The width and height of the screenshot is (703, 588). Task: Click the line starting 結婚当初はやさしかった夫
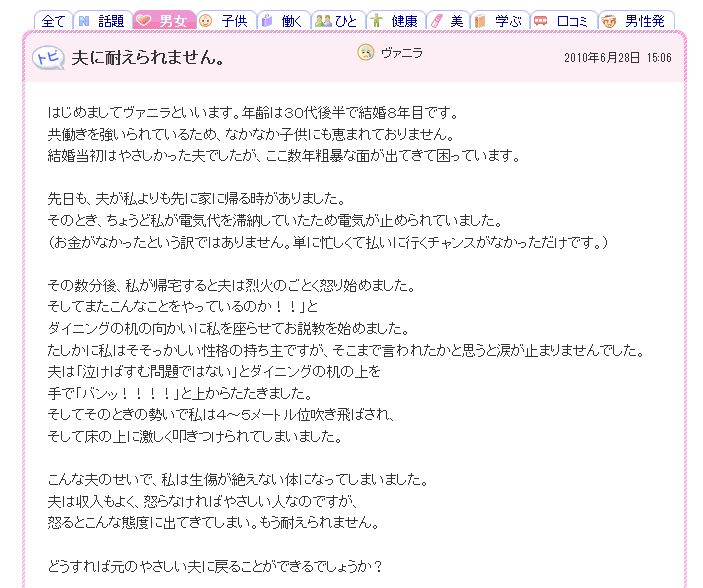284,156
